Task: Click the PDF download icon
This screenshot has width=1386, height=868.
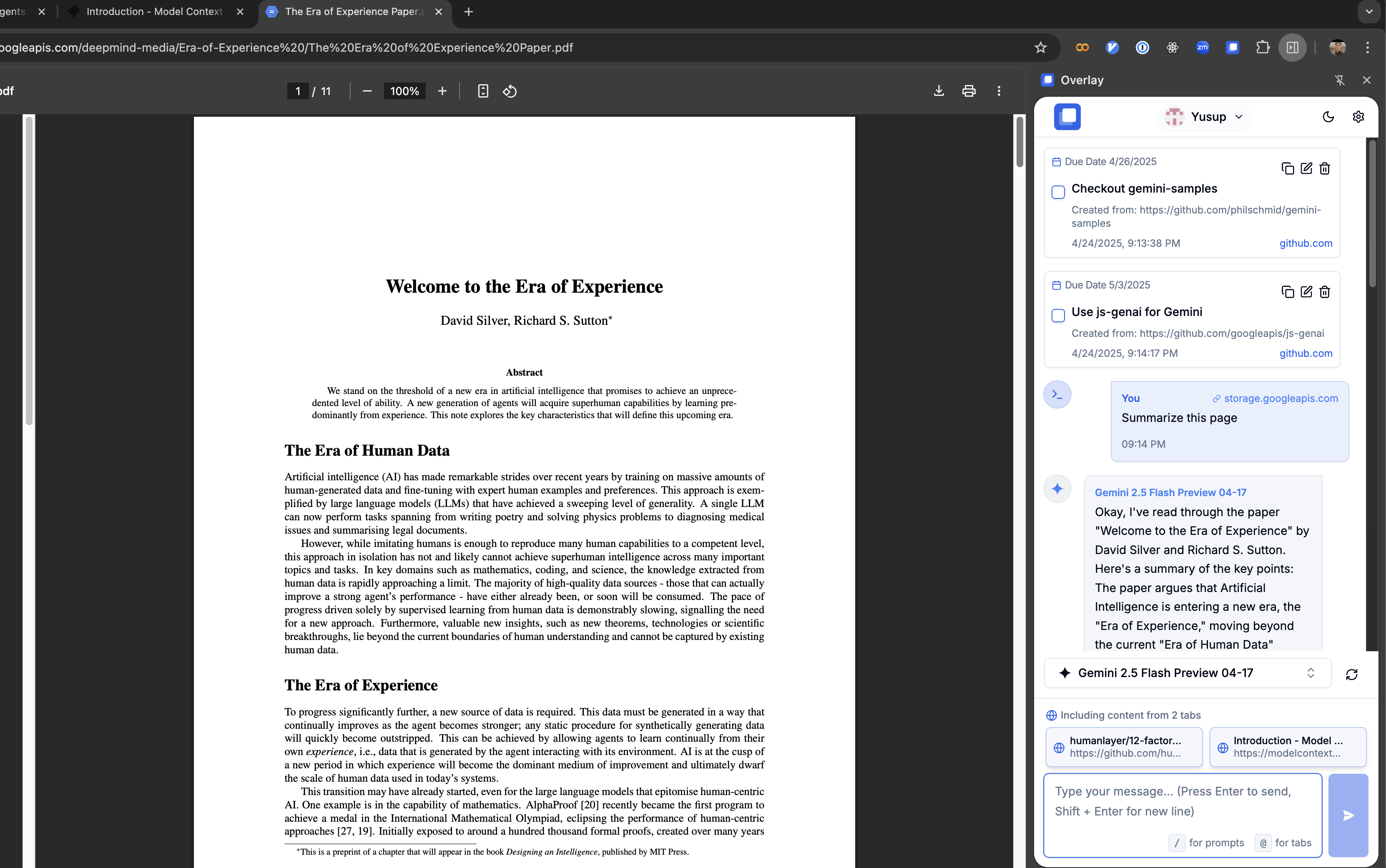Action: click(939, 91)
